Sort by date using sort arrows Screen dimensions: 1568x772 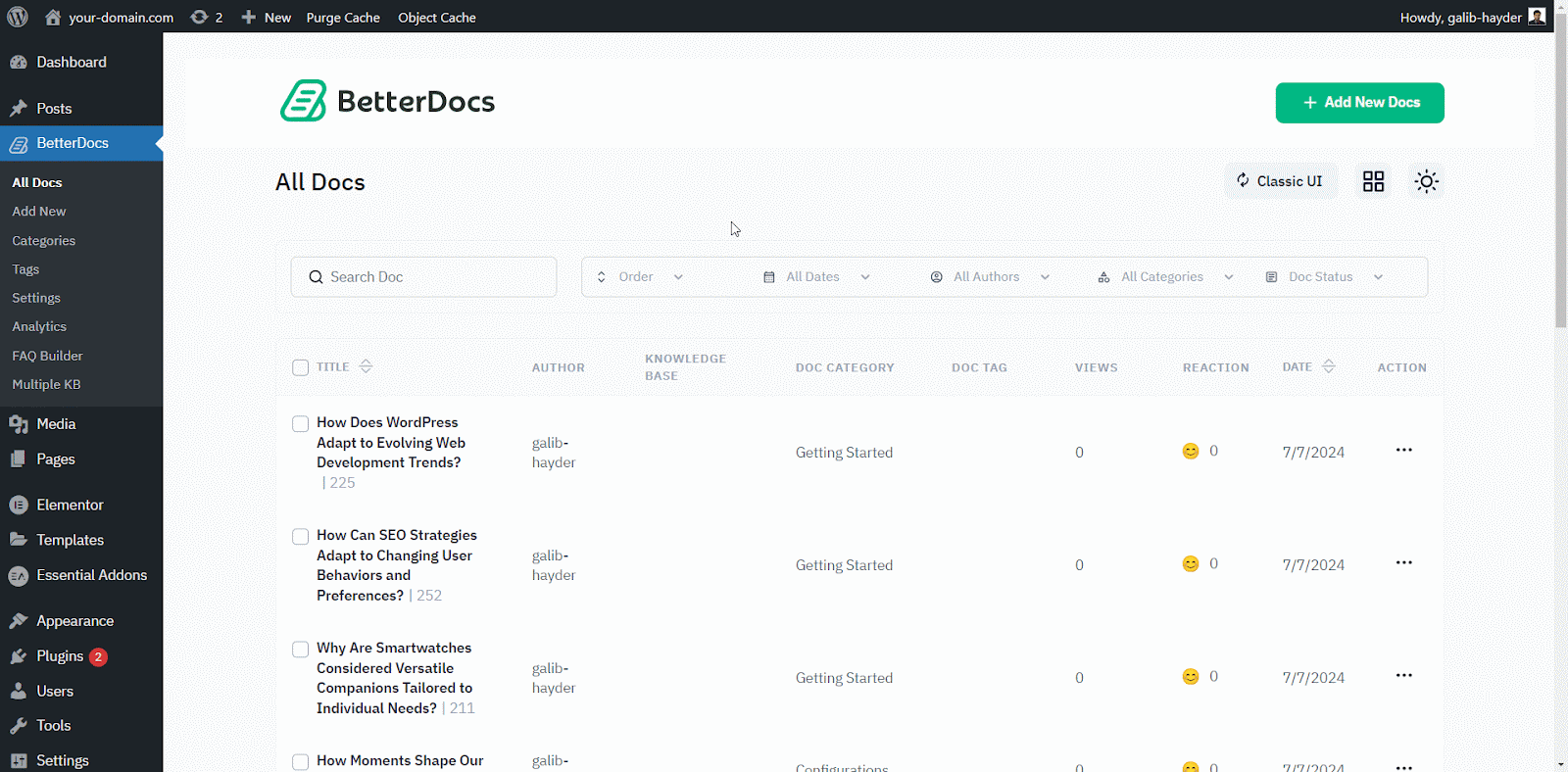pos(1329,366)
